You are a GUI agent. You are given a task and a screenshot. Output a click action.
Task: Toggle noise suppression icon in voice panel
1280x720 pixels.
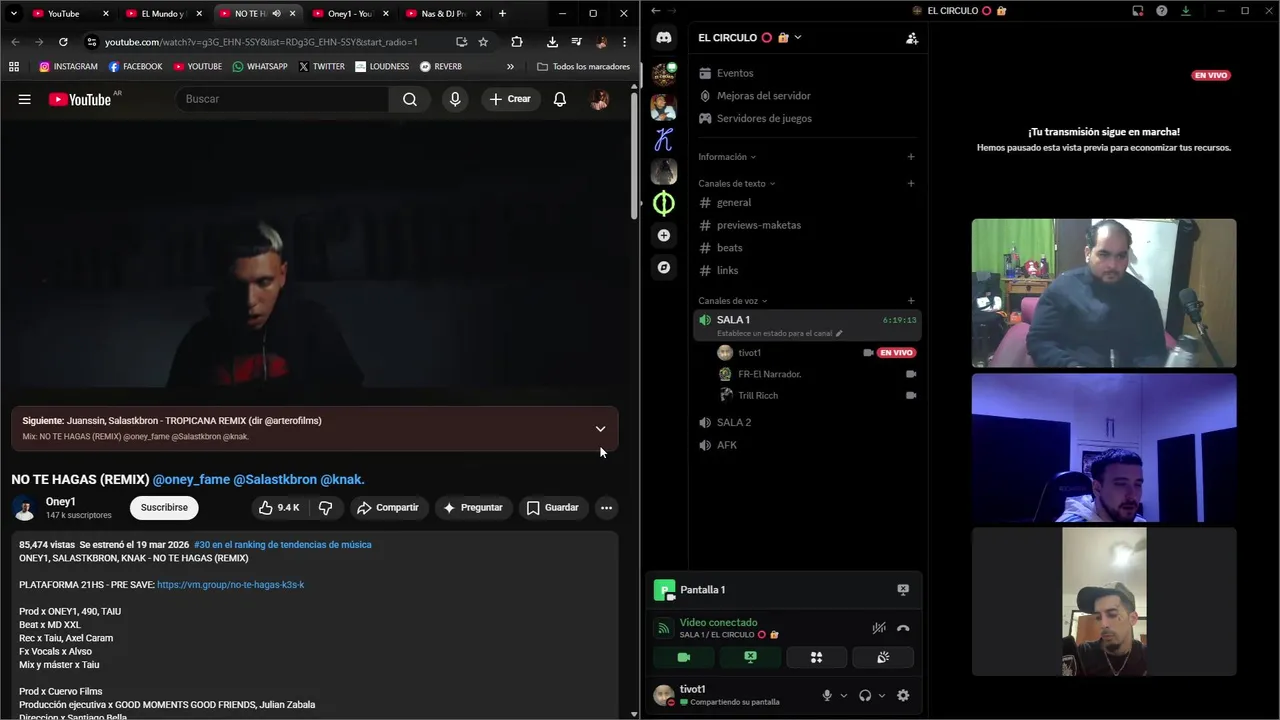(x=878, y=628)
